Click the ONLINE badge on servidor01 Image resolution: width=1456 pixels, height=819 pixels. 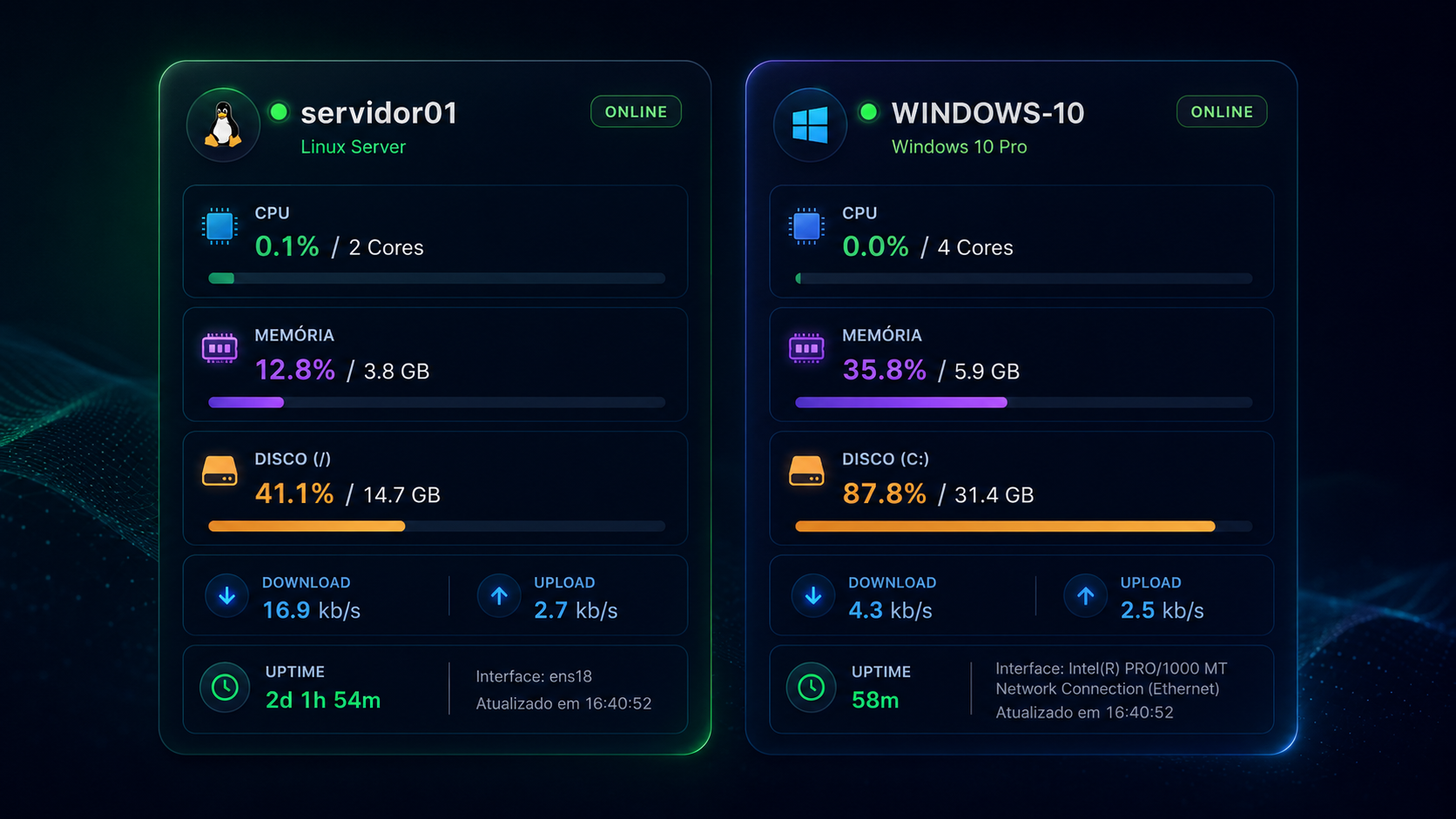[636, 111]
